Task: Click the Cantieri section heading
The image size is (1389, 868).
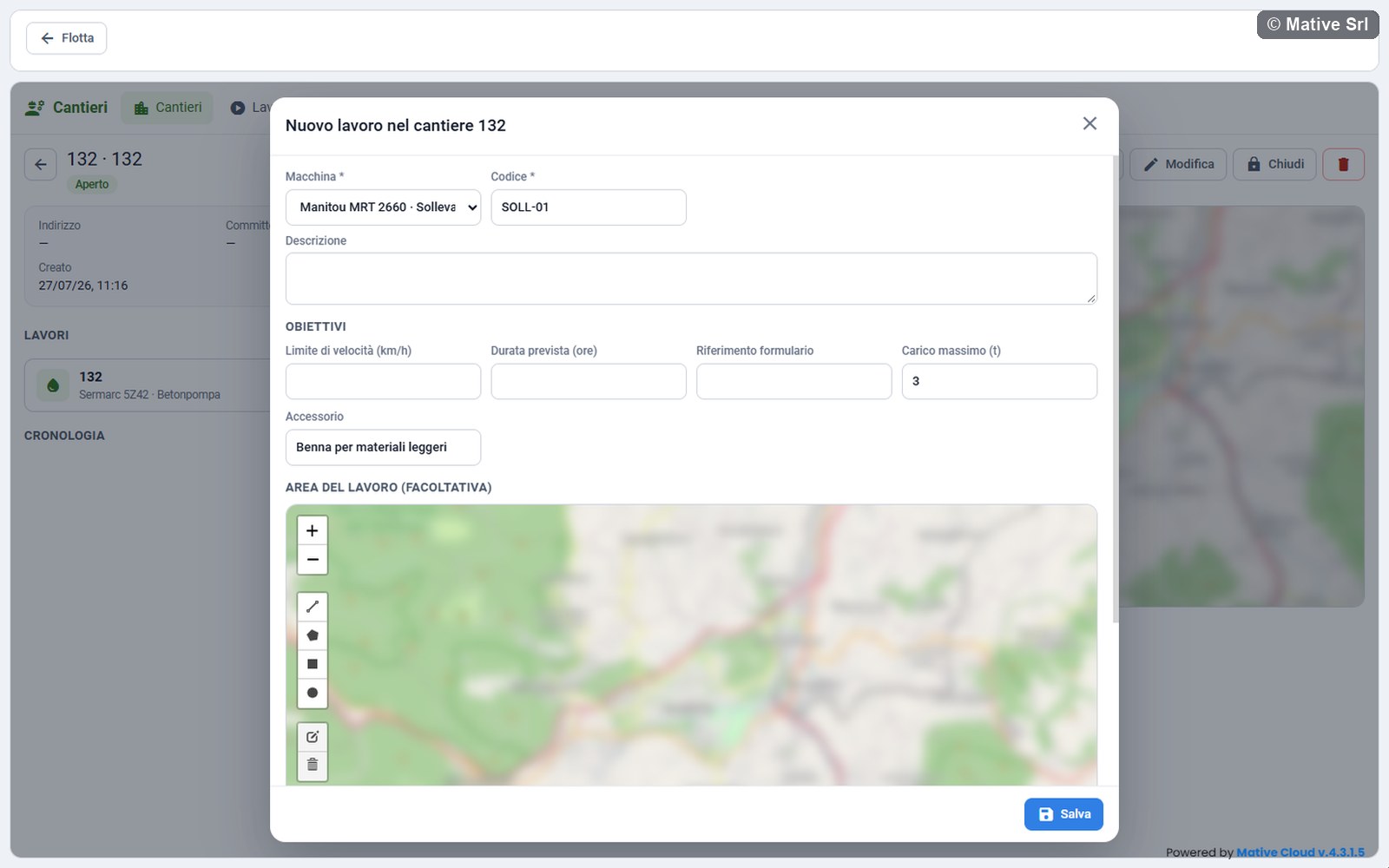Action: 67,108
